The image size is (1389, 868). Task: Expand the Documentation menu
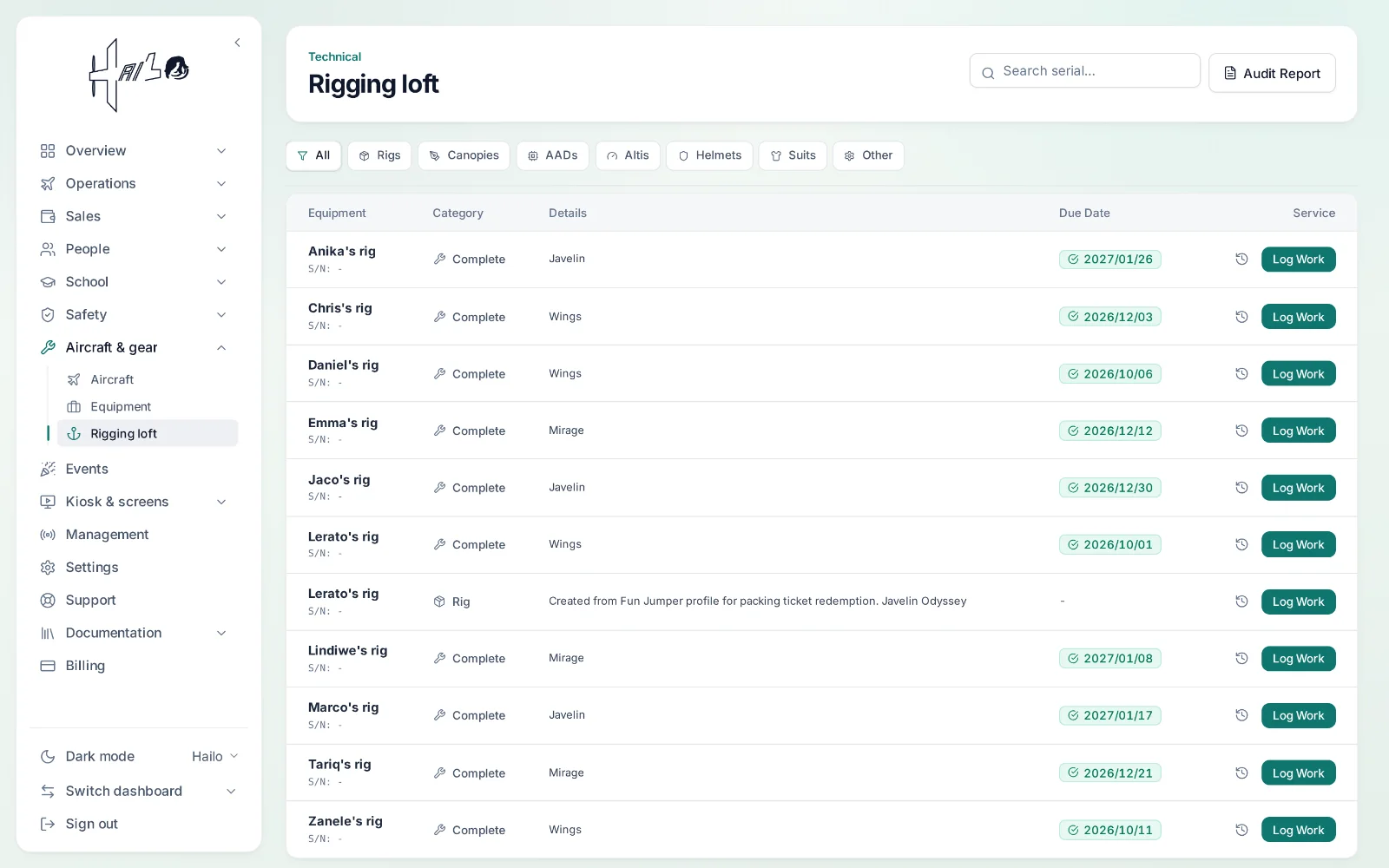click(x=221, y=634)
